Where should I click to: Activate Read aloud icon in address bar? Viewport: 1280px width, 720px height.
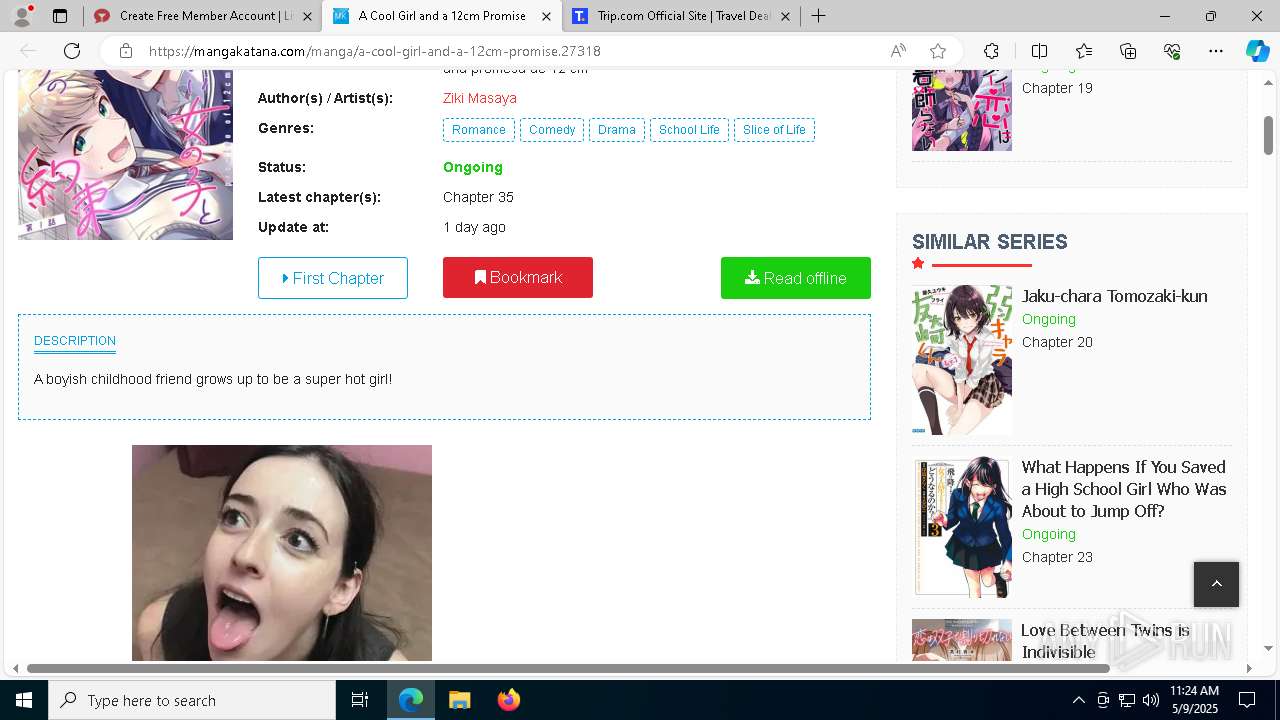click(898, 51)
